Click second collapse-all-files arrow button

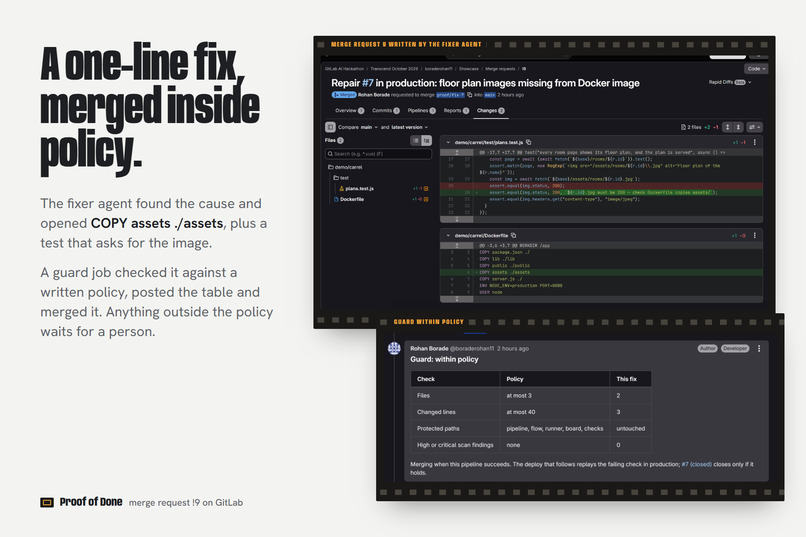pyautogui.click(x=738, y=127)
